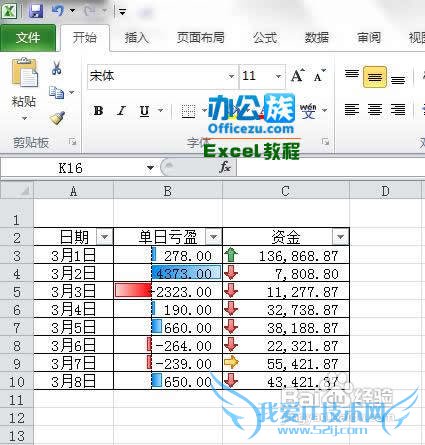Toggle italic formatting

coord(122,110)
